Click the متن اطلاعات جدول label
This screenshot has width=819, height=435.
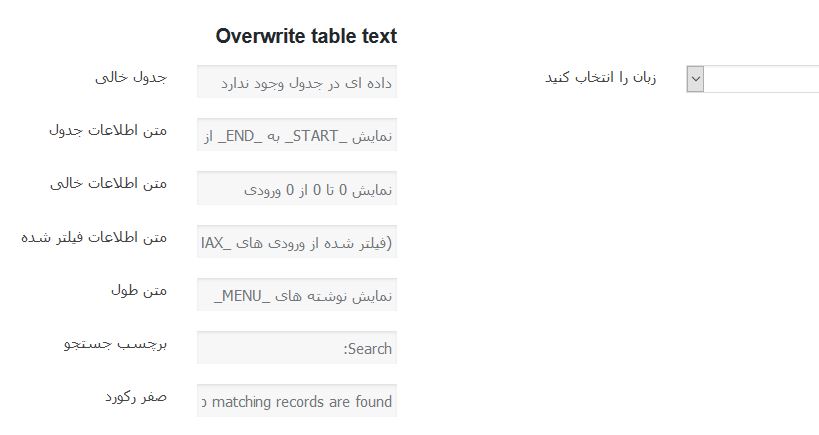pos(108,130)
